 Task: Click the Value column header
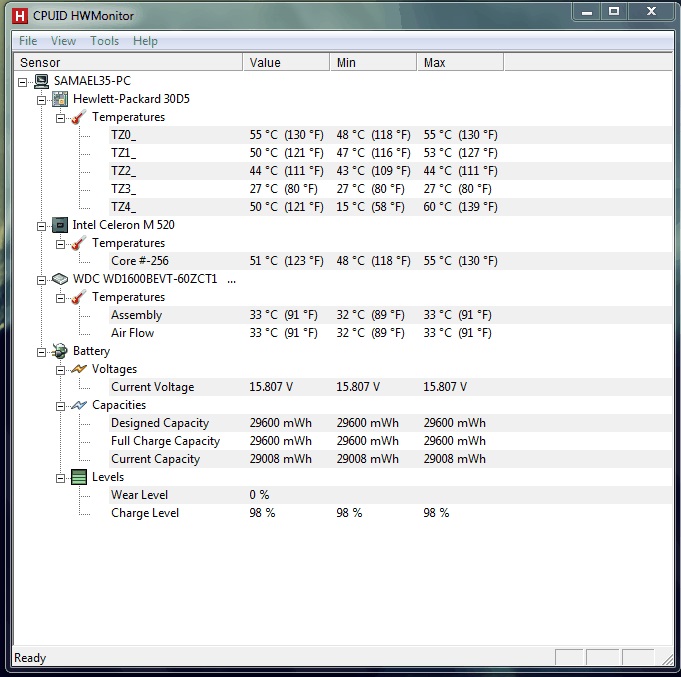point(286,63)
